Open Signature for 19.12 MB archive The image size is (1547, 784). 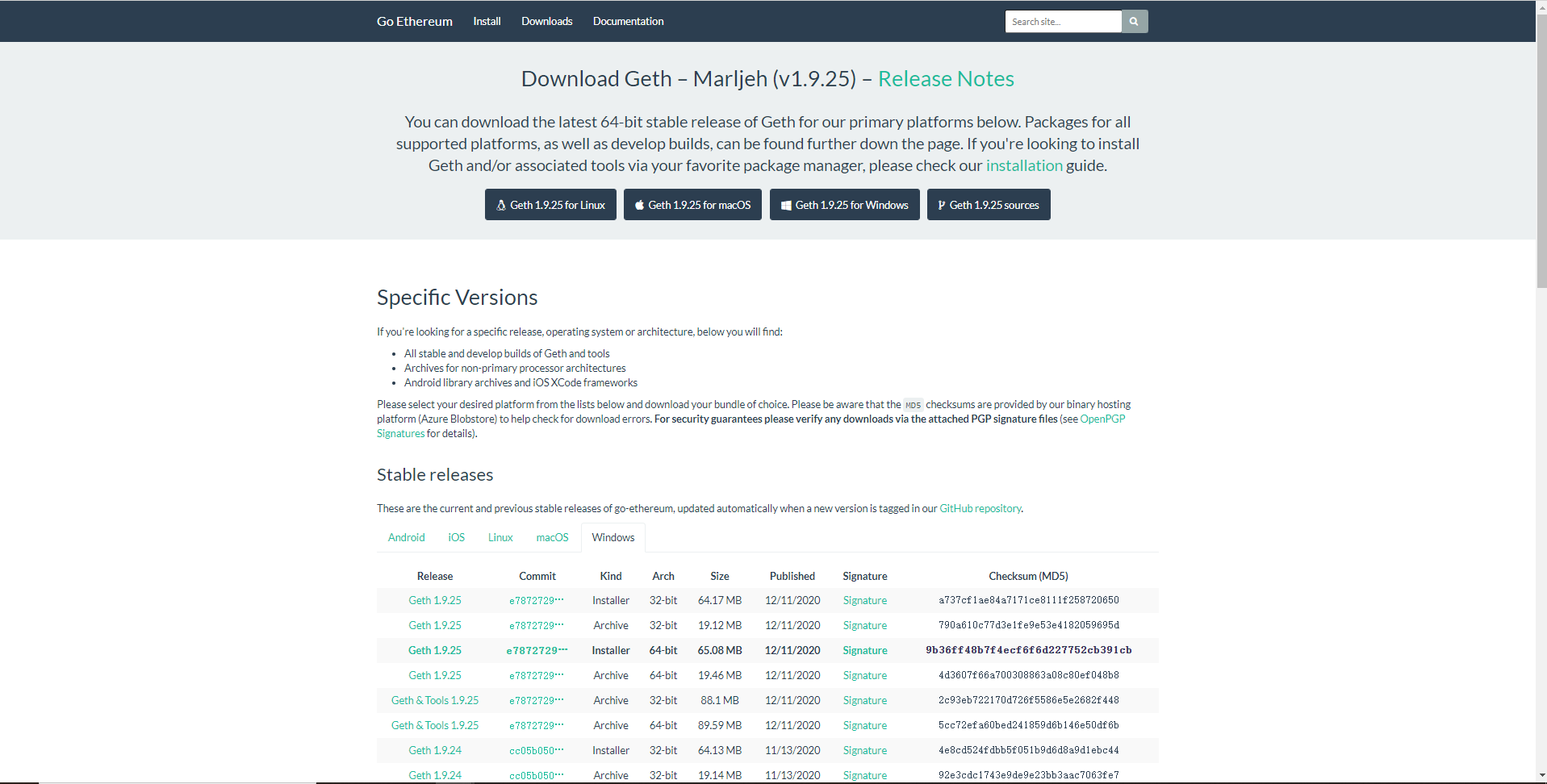[x=865, y=626]
